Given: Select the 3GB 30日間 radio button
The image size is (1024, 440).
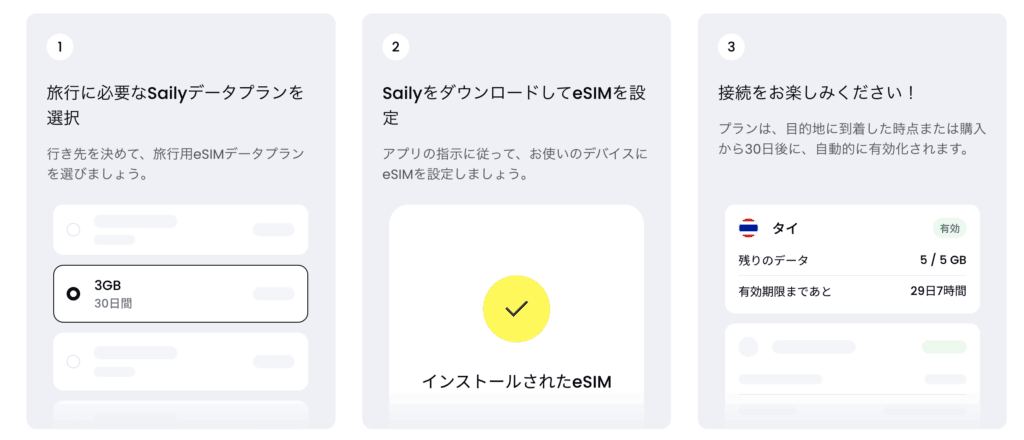Looking at the screenshot, I should (x=73, y=294).
